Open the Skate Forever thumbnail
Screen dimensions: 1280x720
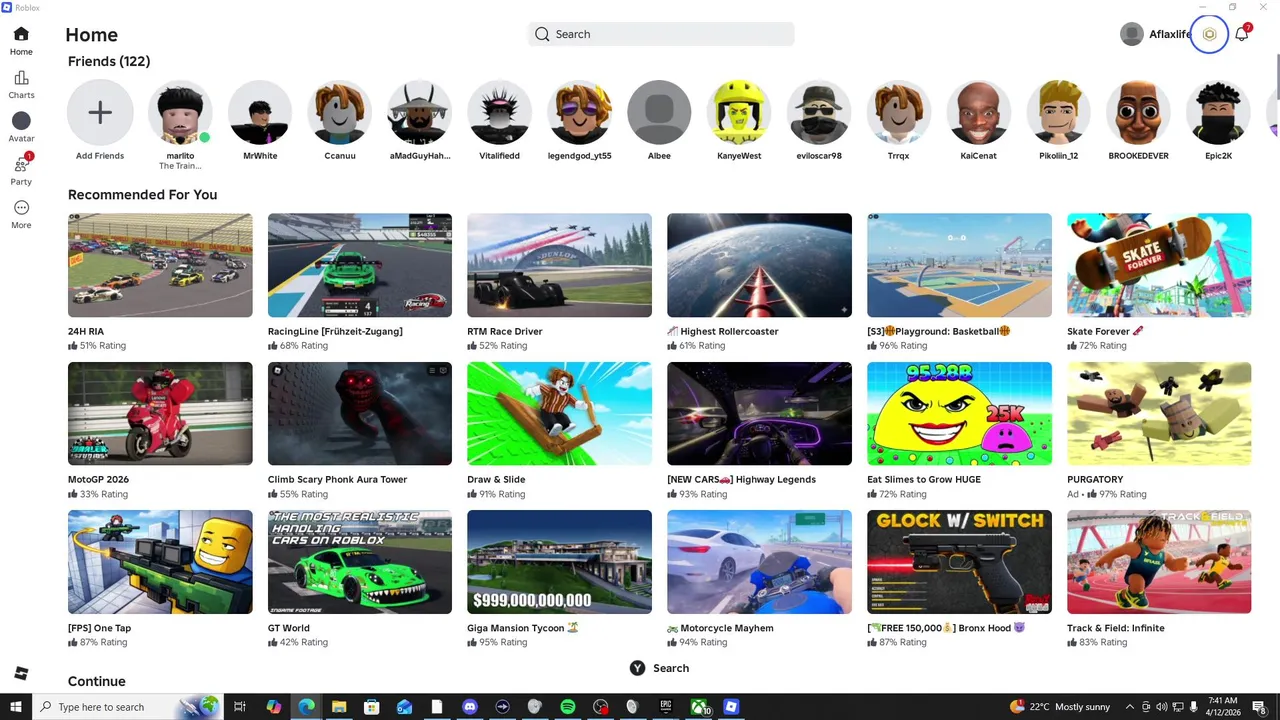tap(1159, 265)
